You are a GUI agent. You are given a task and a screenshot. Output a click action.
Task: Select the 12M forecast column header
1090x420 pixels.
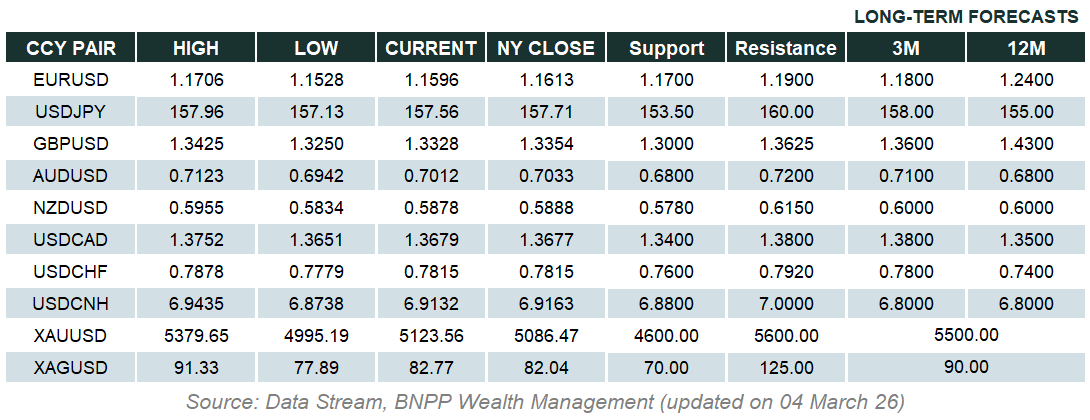[1027, 48]
